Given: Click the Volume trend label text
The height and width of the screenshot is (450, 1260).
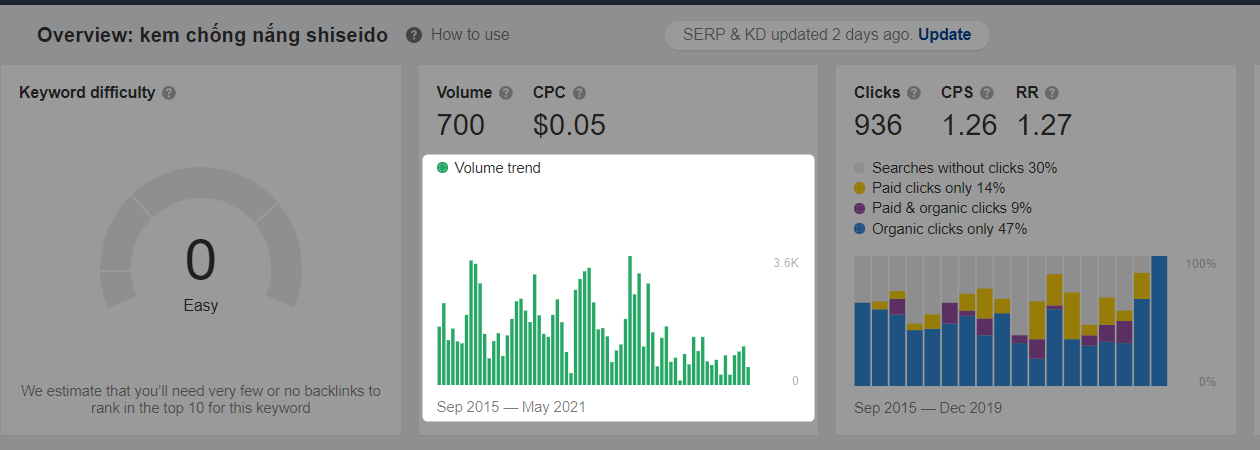Looking at the screenshot, I should click(x=497, y=168).
